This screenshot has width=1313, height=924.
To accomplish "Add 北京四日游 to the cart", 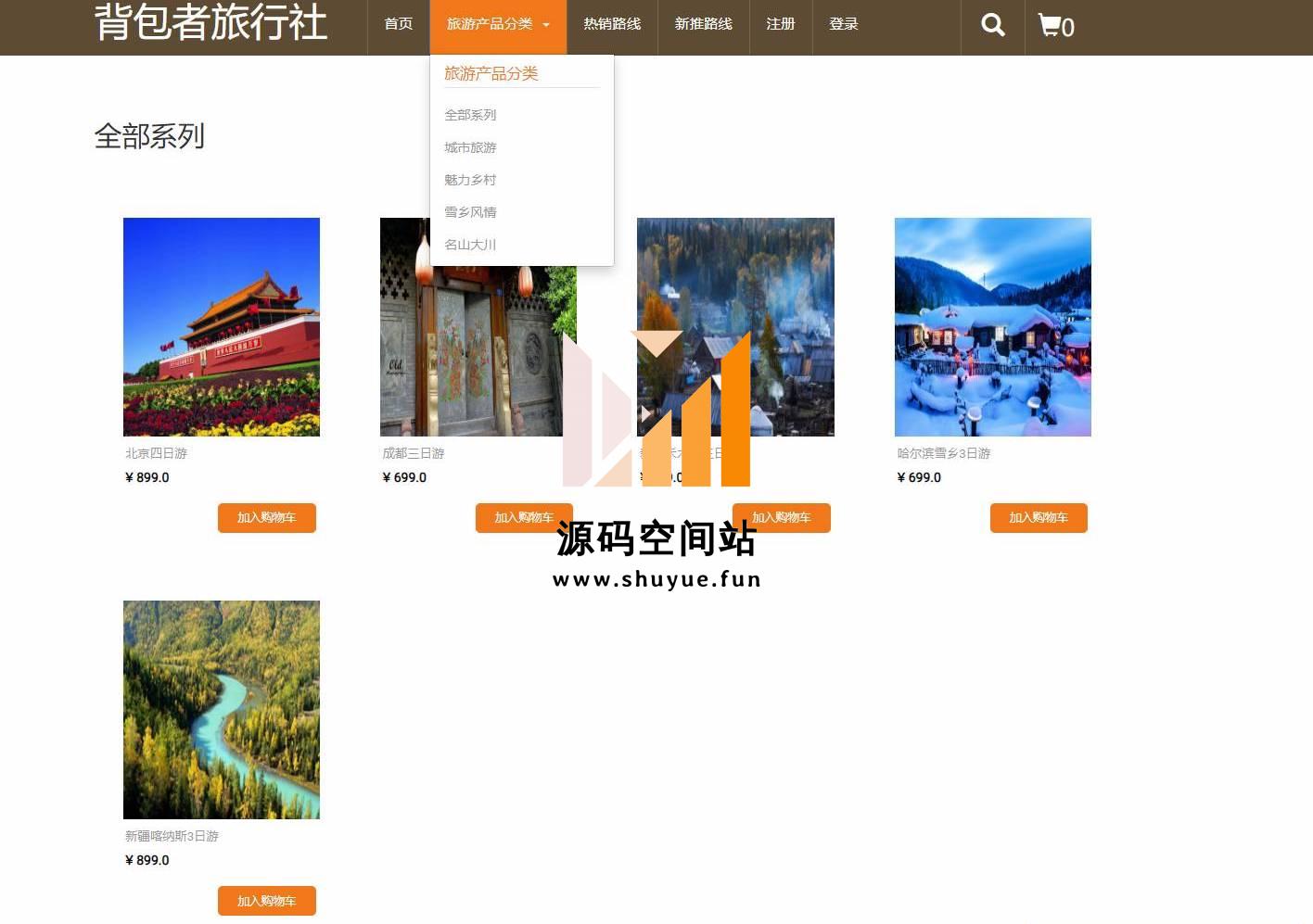I will point(267,518).
